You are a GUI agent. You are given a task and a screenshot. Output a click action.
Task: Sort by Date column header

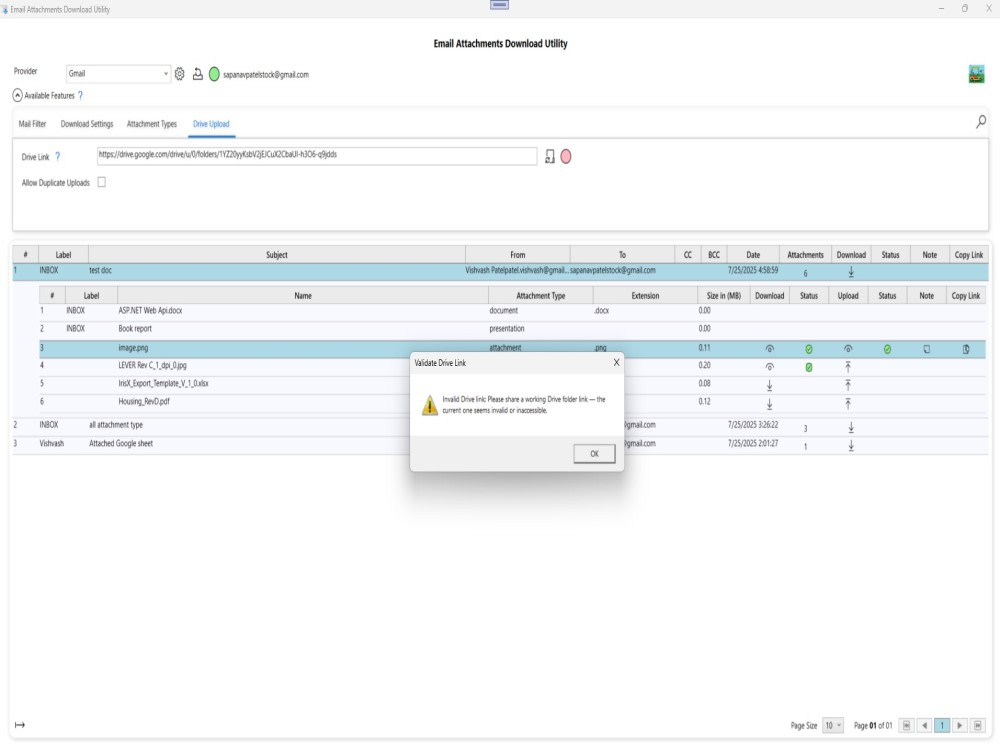pos(753,254)
